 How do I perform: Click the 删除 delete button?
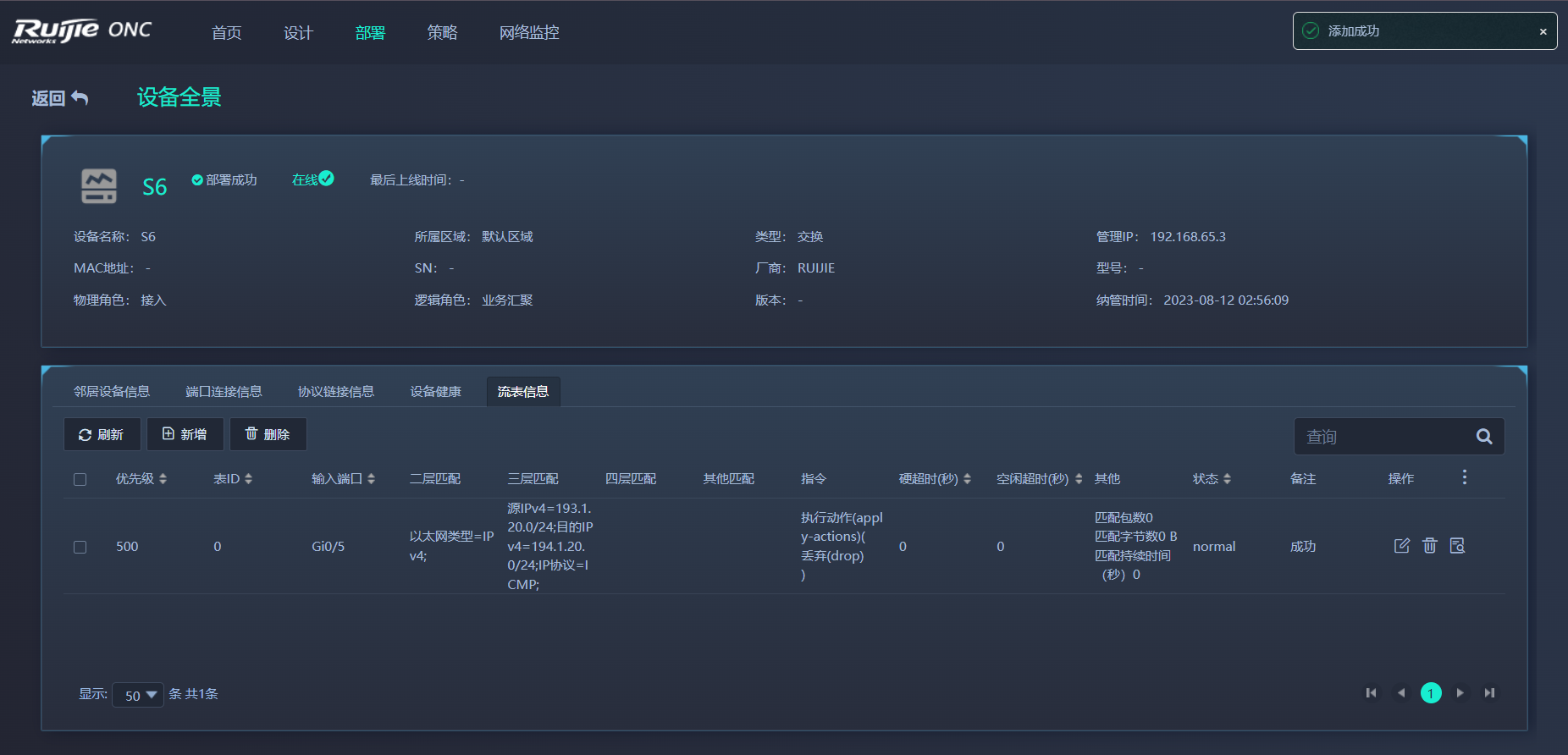(x=268, y=434)
